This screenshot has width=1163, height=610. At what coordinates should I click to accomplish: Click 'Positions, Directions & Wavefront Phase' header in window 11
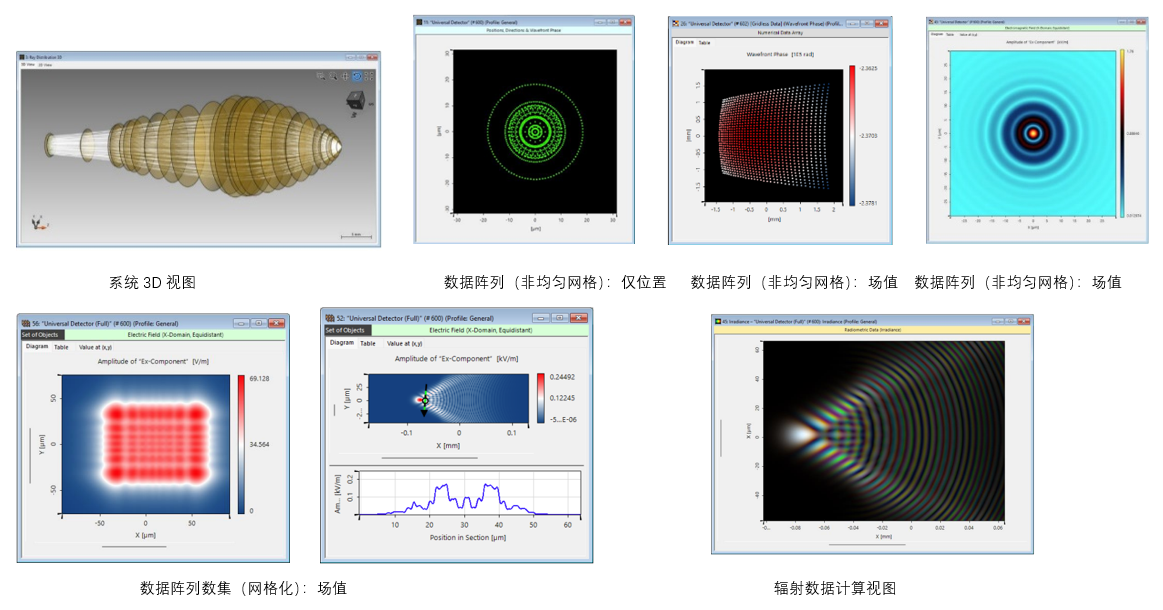[x=524, y=30]
